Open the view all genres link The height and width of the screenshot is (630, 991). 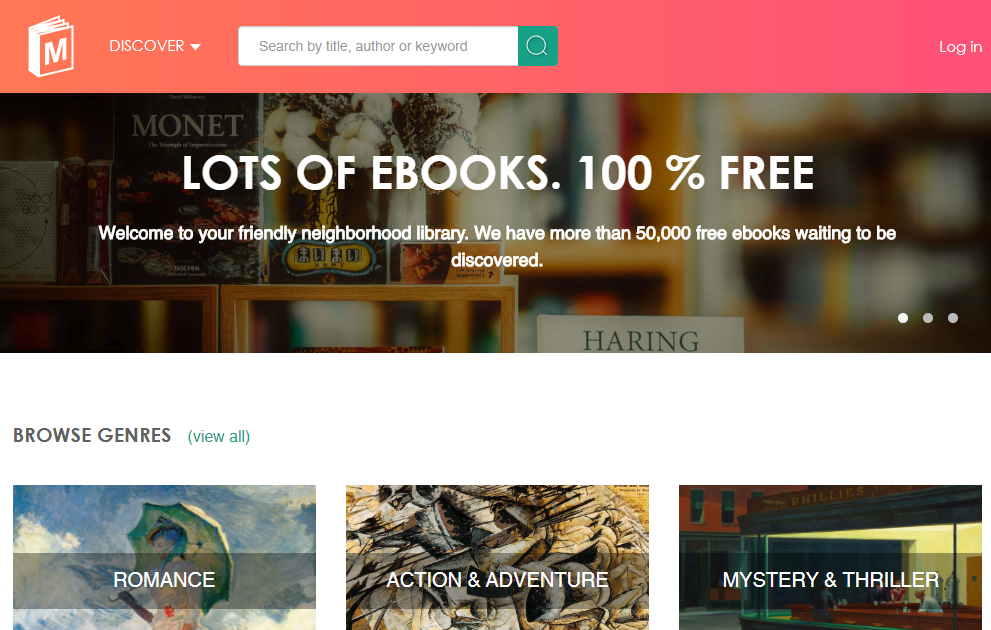click(x=219, y=437)
